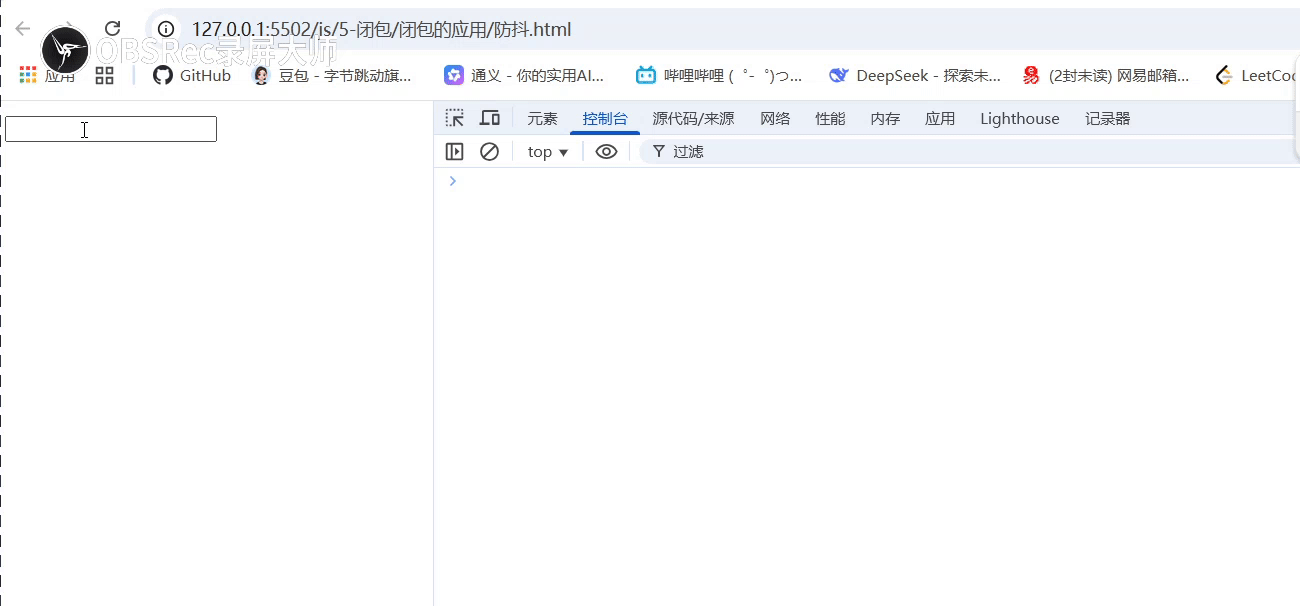Image resolution: width=1300 pixels, height=606 pixels.
Task: Open the GitHub bookmark
Action: pyautogui.click(x=191, y=75)
